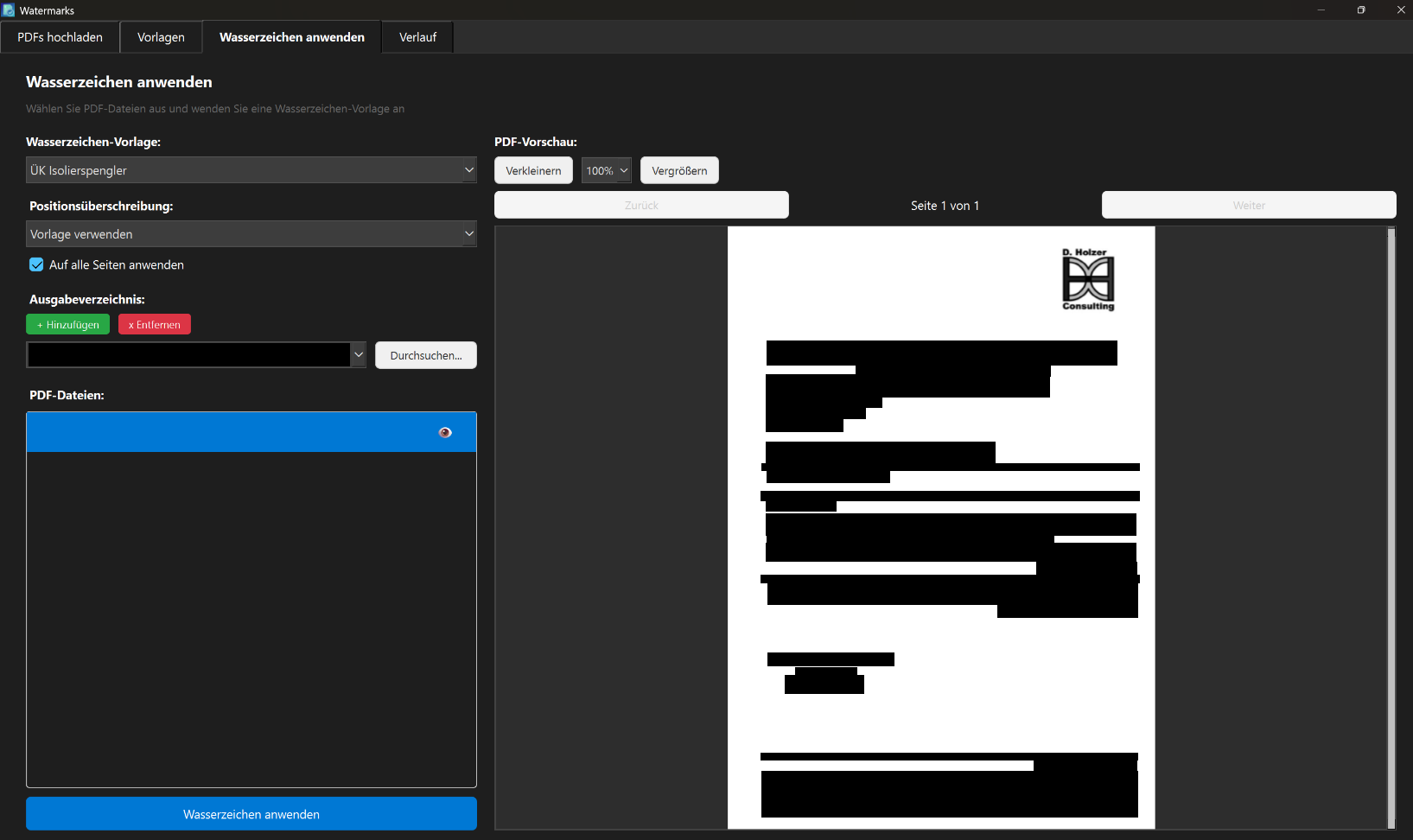Close the Watermarks window
Image resolution: width=1413 pixels, height=840 pixels.
tap(1401, 10)
